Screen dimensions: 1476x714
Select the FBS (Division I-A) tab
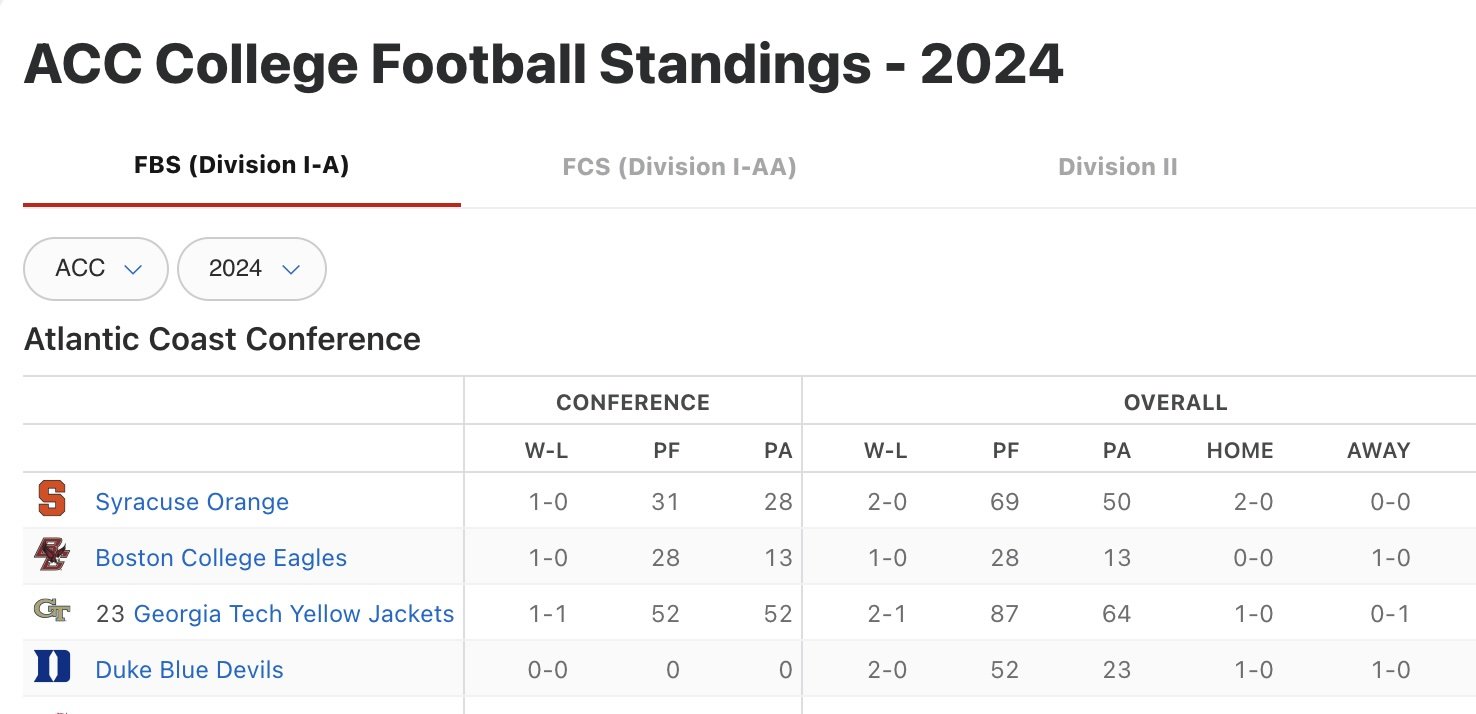[x=241, y=166]
